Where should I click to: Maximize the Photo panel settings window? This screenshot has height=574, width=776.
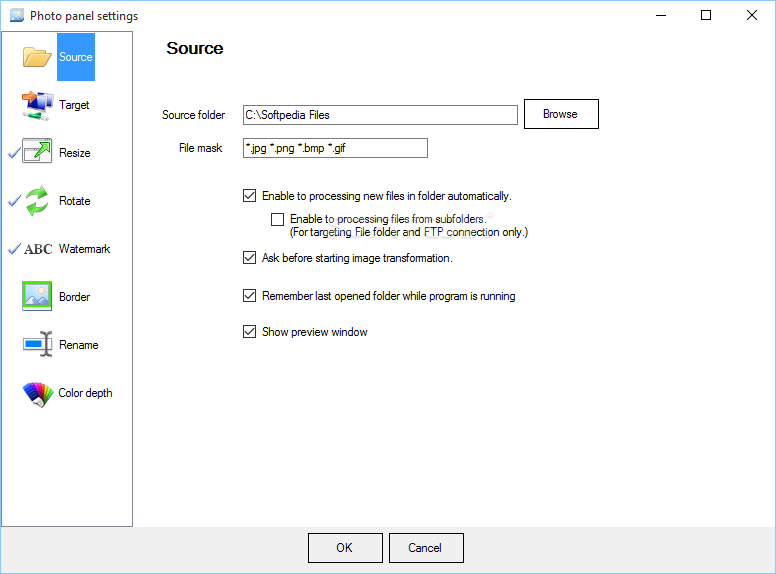click(x=706, y=15)
